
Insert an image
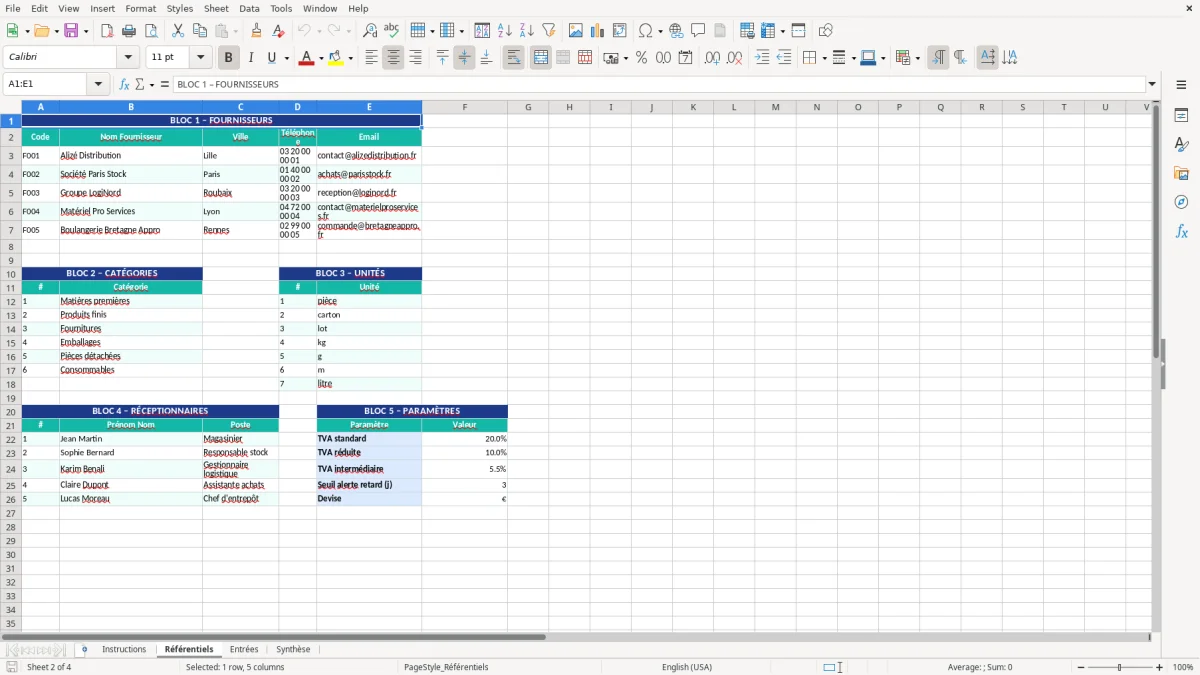point(576,31)
